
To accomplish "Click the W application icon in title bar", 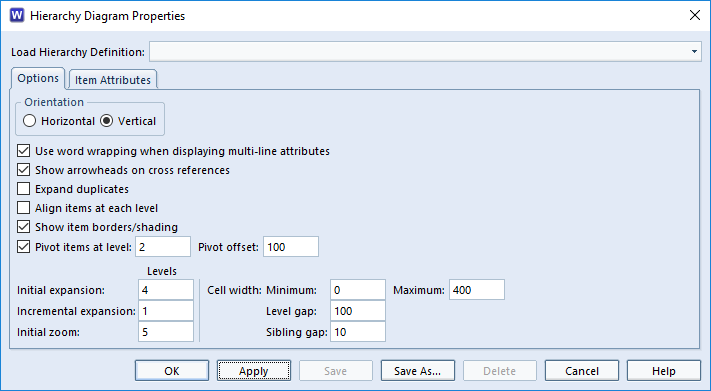I will pos(17,15).
